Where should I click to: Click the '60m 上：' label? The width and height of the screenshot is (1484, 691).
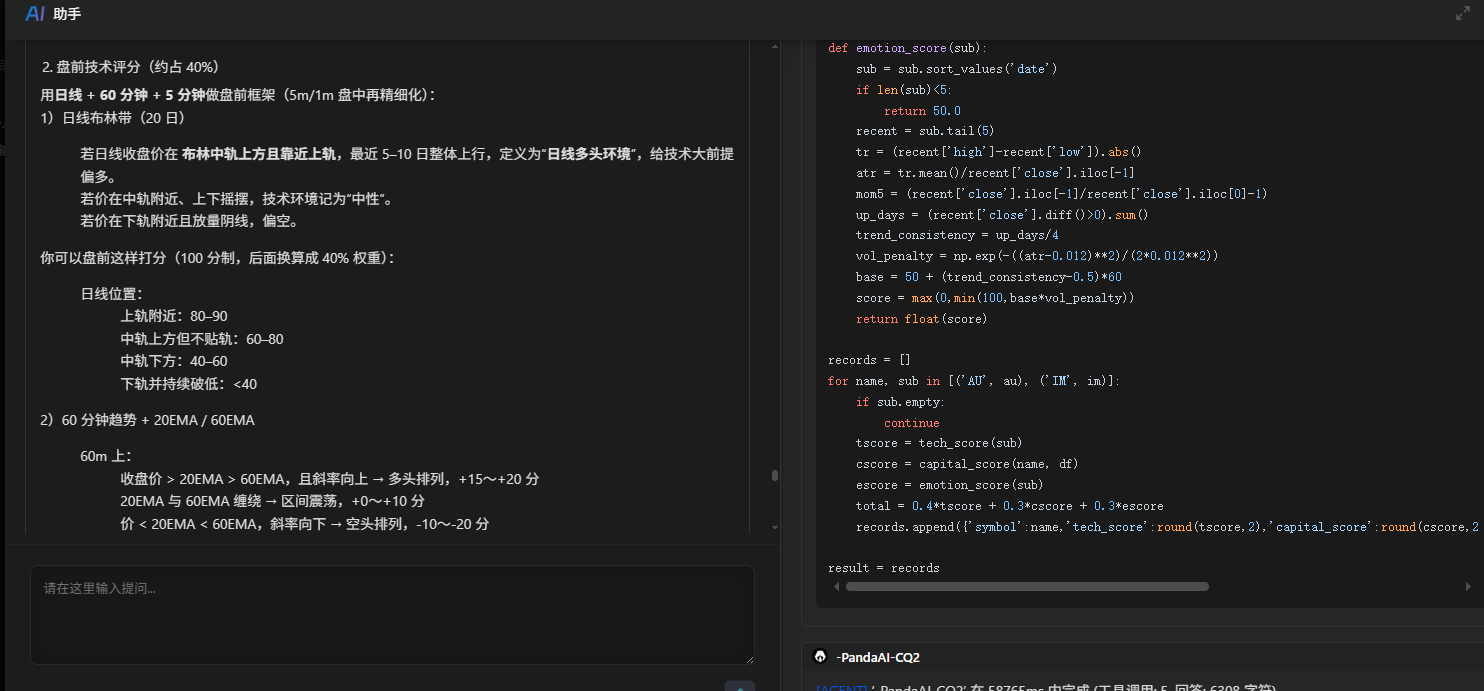[x=106, y=456]
